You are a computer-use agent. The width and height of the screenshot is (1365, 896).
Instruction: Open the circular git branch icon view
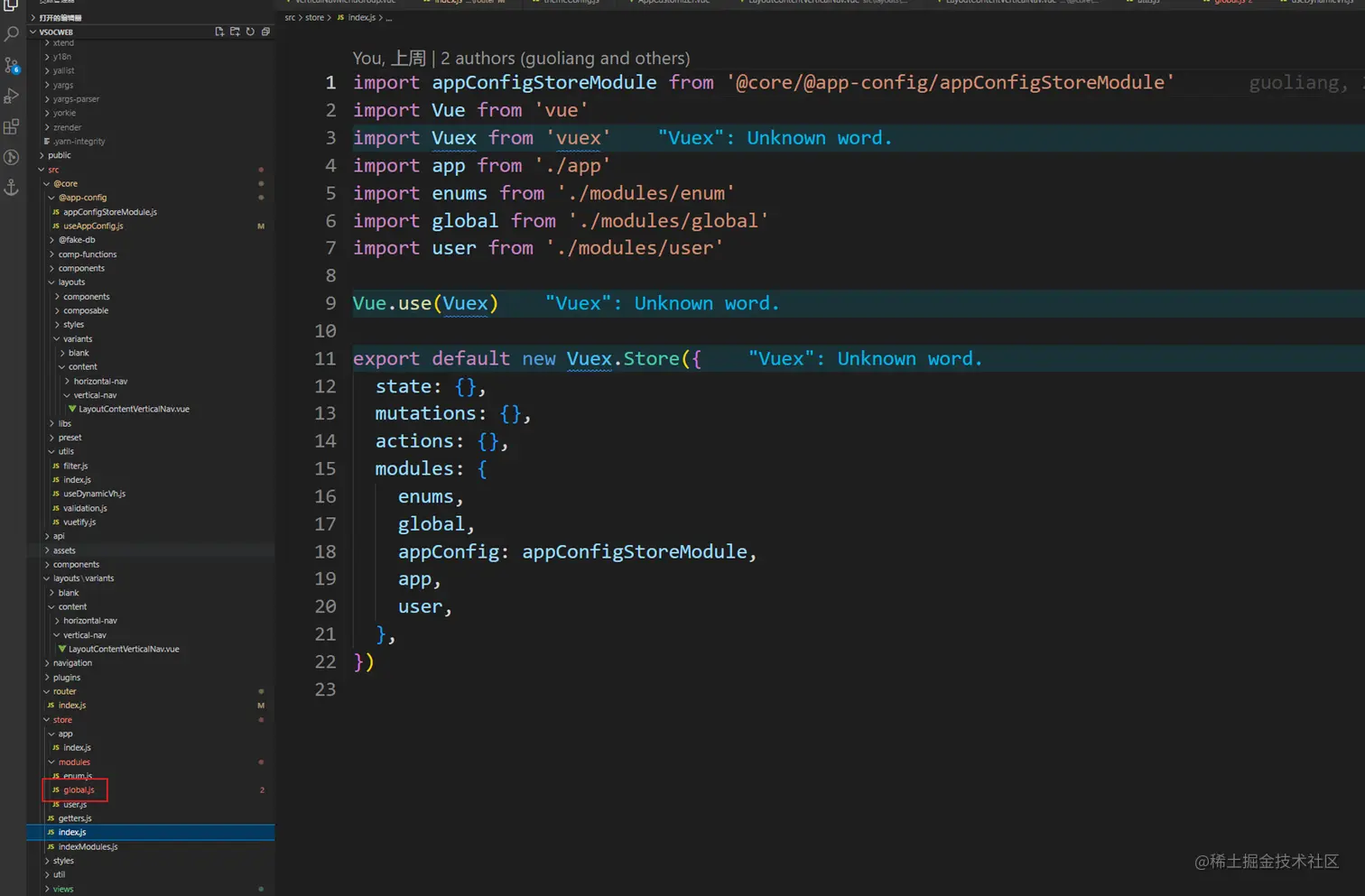(12, 157)
